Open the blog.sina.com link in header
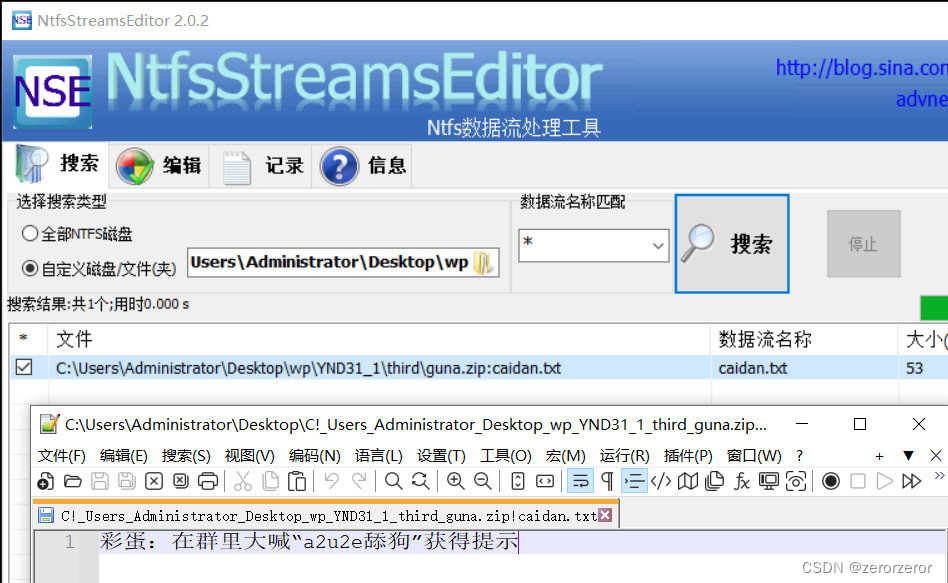948x583 pixels. point(862,68)
